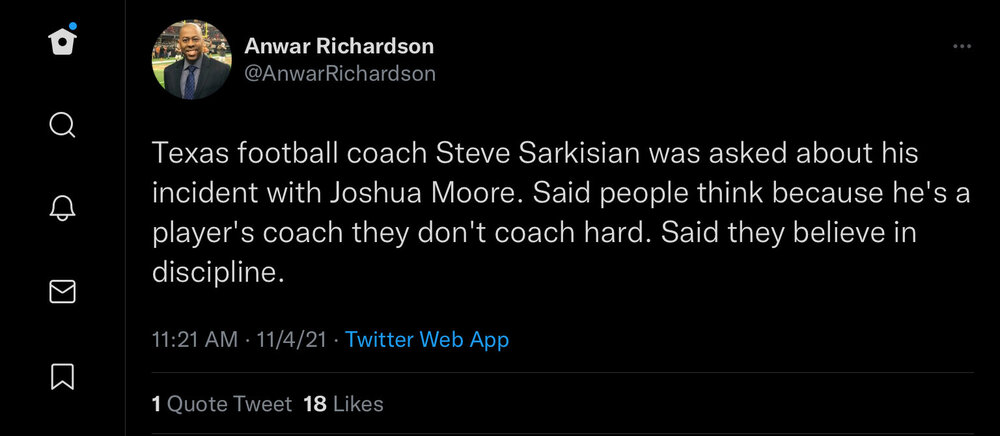Open Messages envelope icon
Screen dimensions: 1000x436
[62, 292]
